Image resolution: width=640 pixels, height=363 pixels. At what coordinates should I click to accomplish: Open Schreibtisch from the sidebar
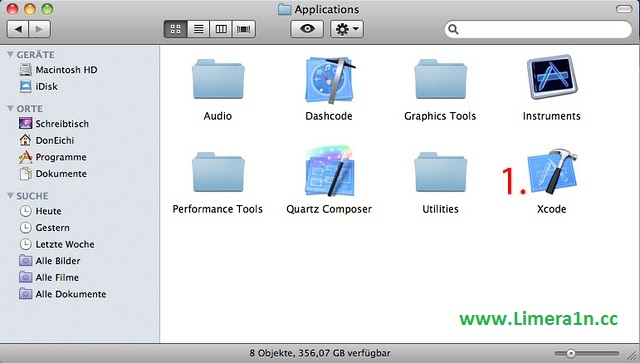62,124
